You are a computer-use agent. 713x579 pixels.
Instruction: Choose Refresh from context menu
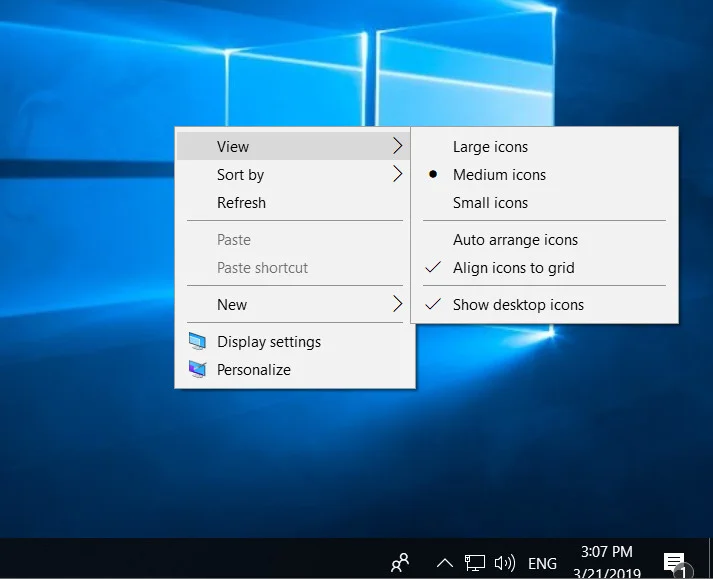(x=293, y=203)
